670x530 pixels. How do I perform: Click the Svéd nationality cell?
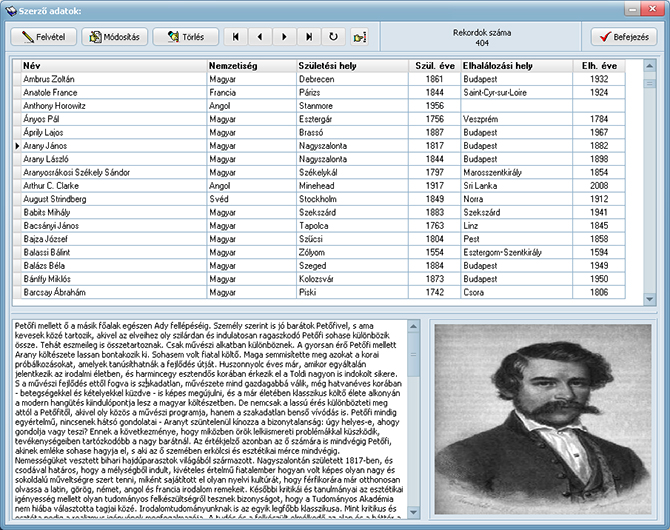click(251, 199)
